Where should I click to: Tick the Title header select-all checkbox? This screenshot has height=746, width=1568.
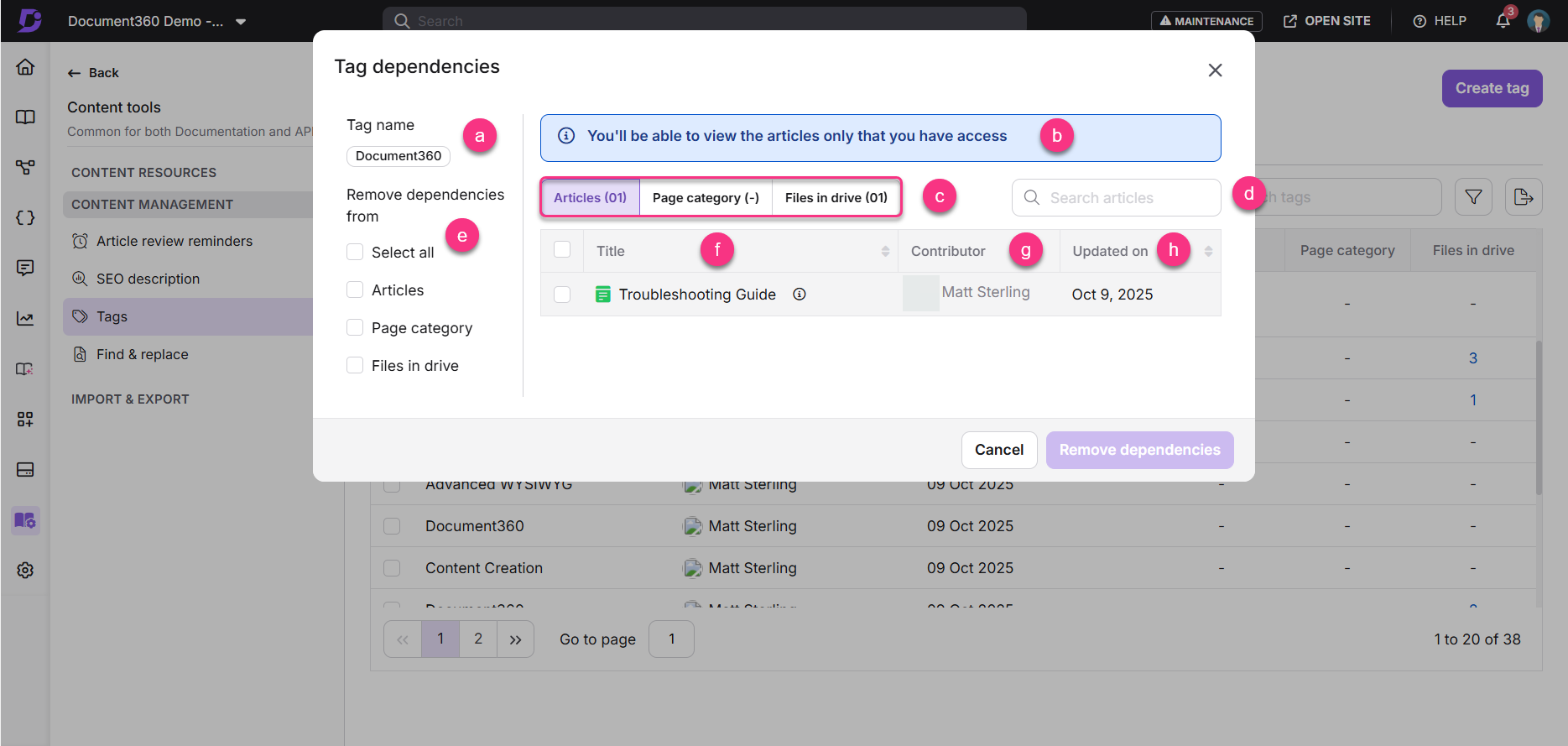(562, 249)
